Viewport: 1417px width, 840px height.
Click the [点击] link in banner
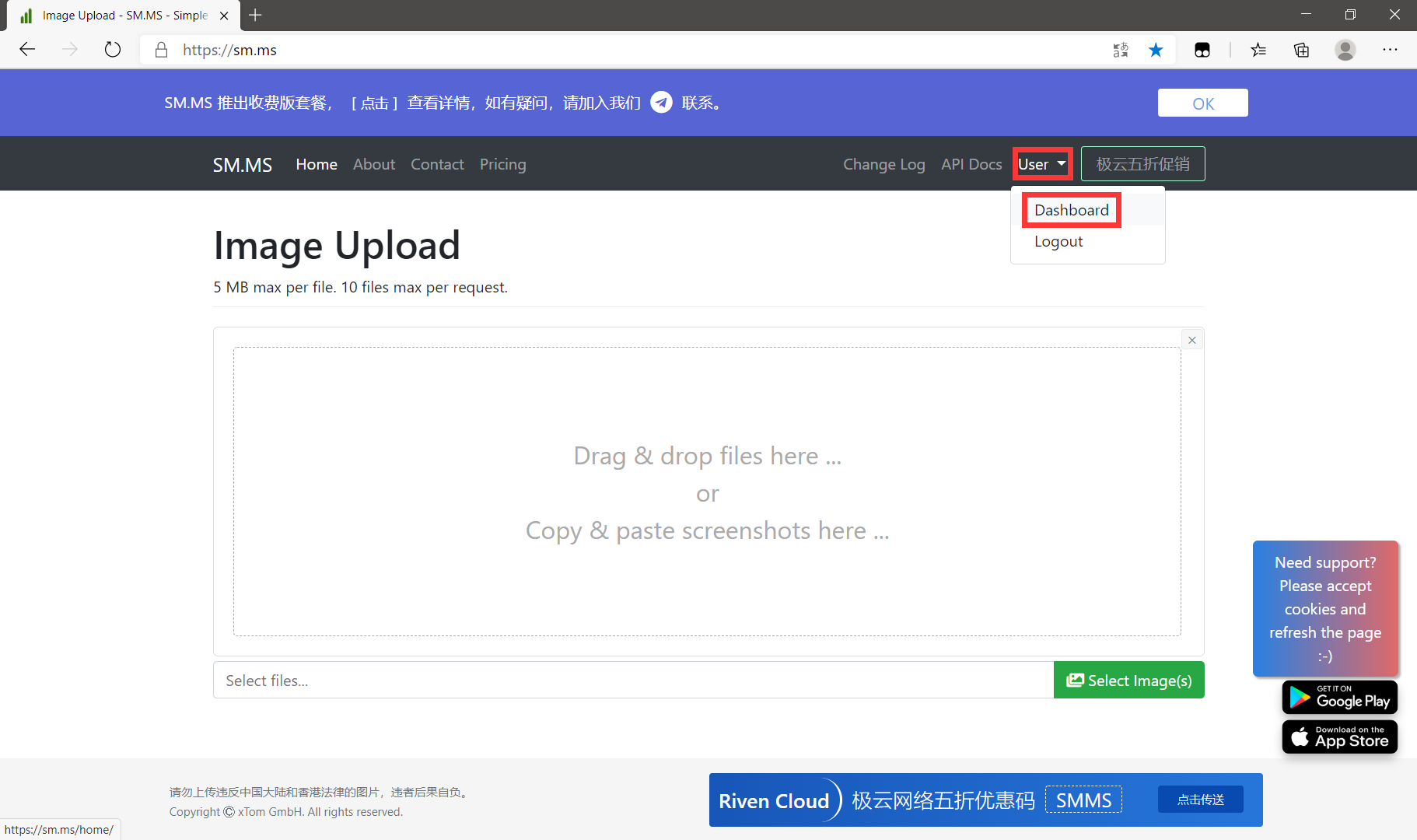tap(374, 103)
